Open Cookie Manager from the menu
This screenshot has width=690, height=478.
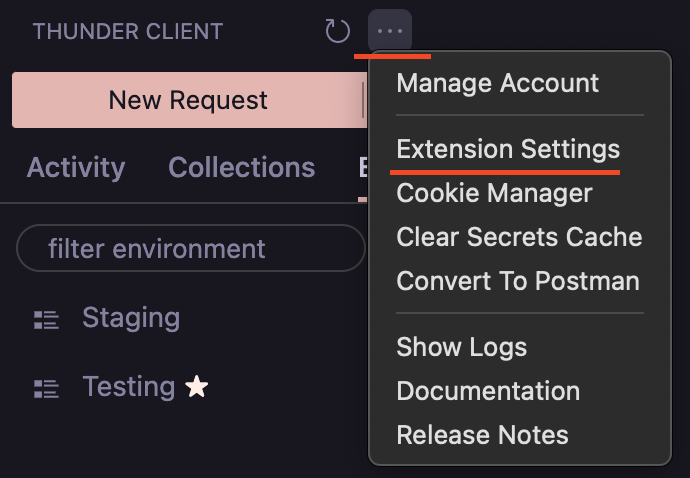coord(494,193)
